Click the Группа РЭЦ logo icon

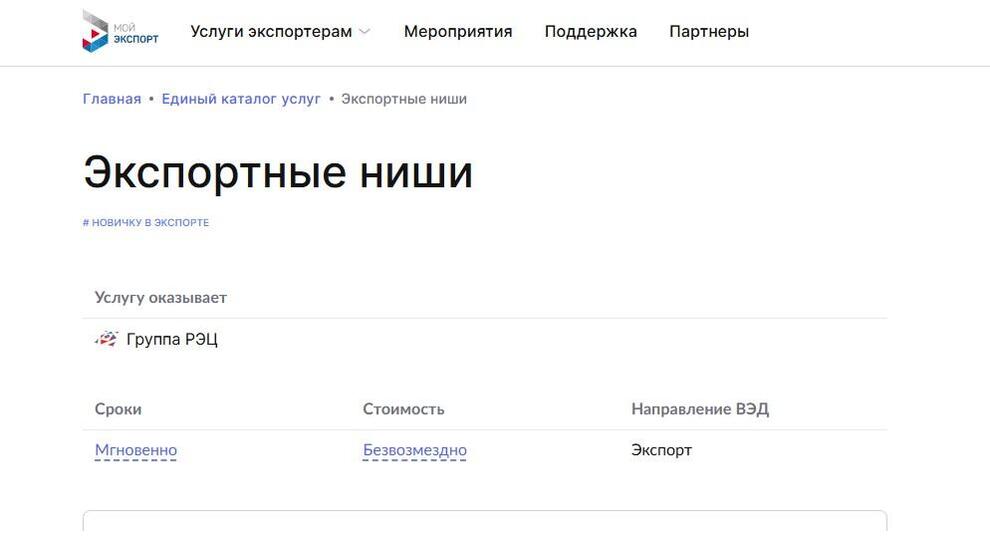[x=107, y=339]
